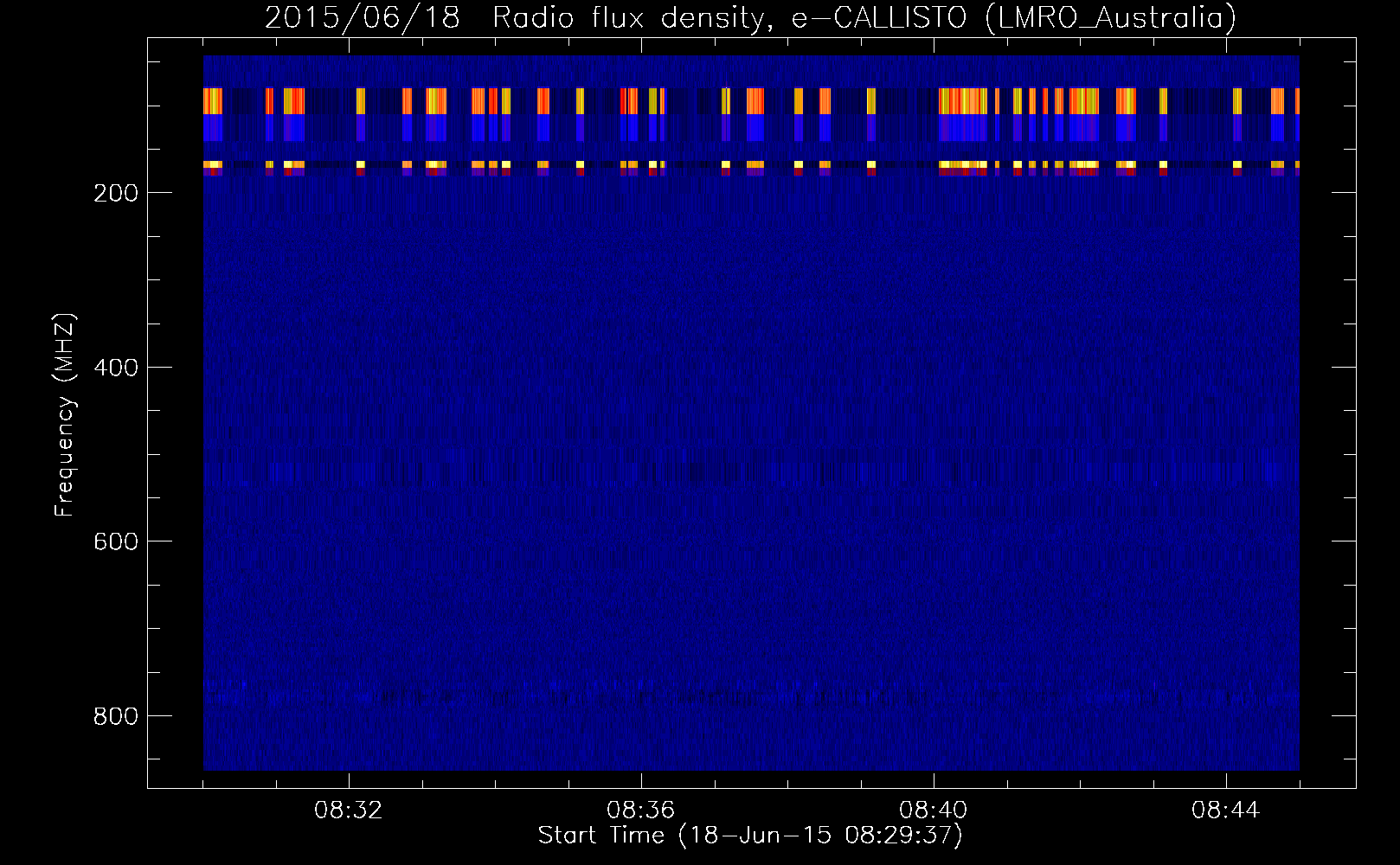The image size is (1400, 865).
Task: Click the 08:44 time tick label
Action: coord(1226,811)
